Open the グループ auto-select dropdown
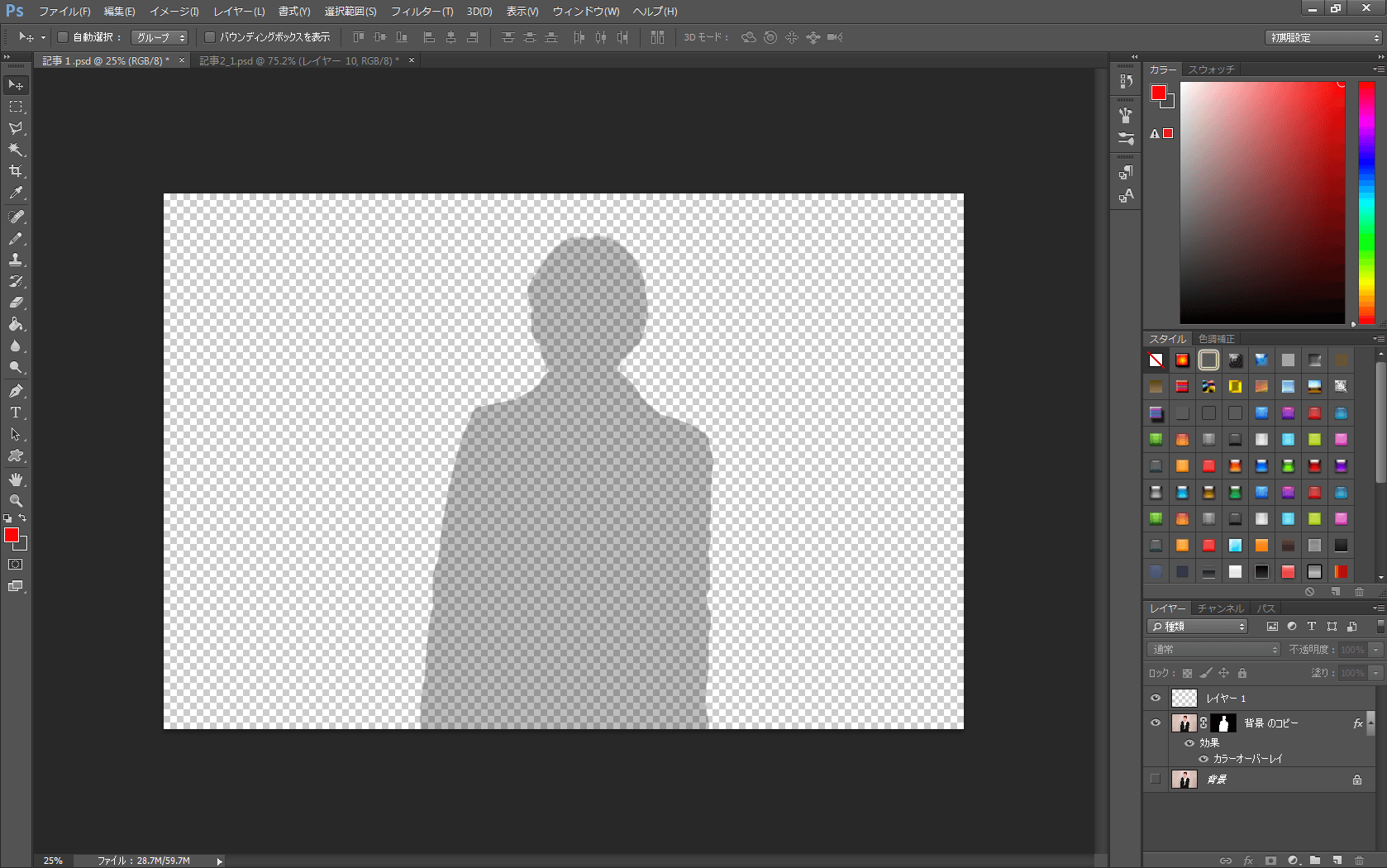1387x868 pixels. tap(160, 37)
